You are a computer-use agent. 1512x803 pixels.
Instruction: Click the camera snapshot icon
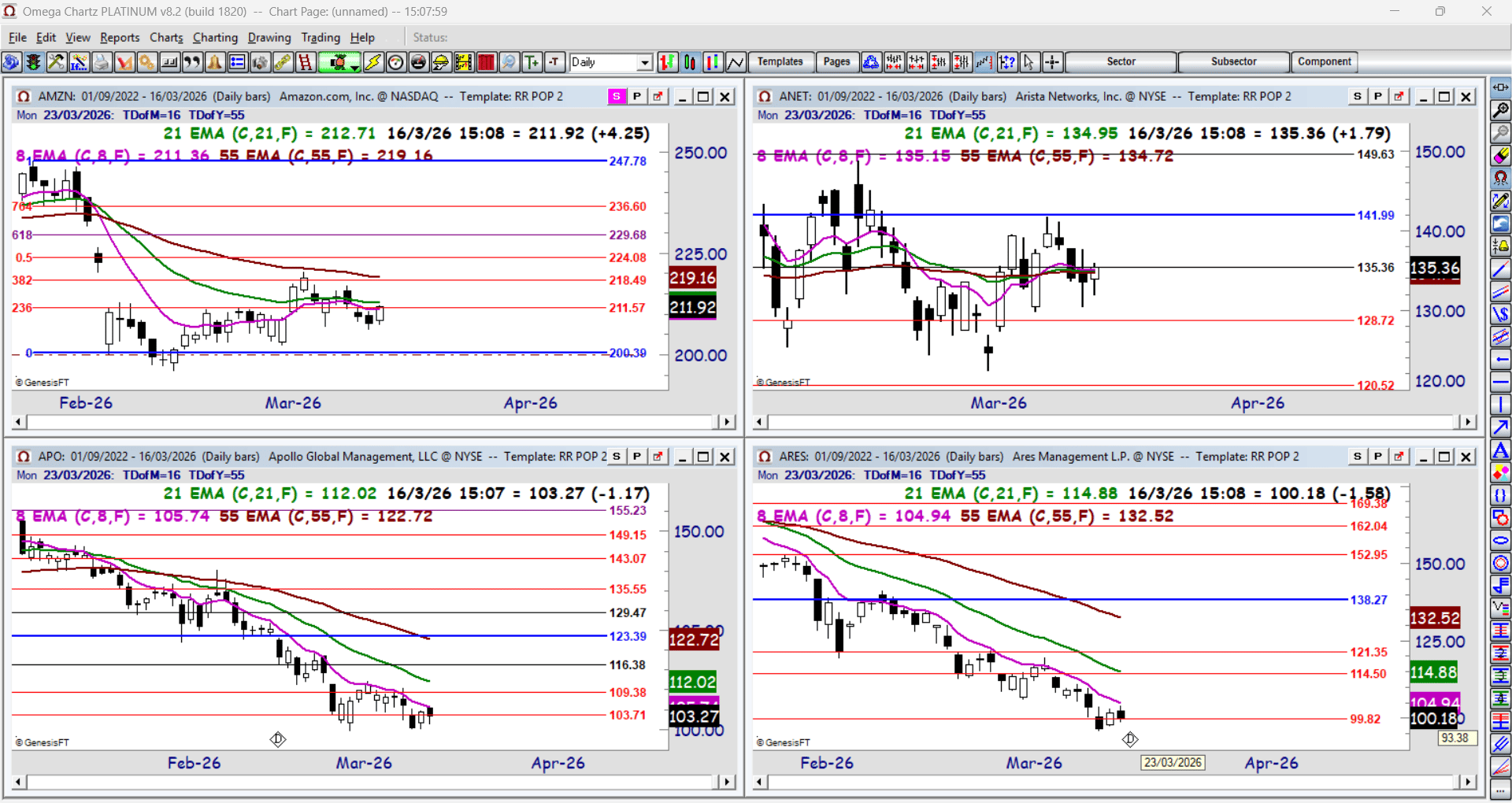tap(261, 62)
